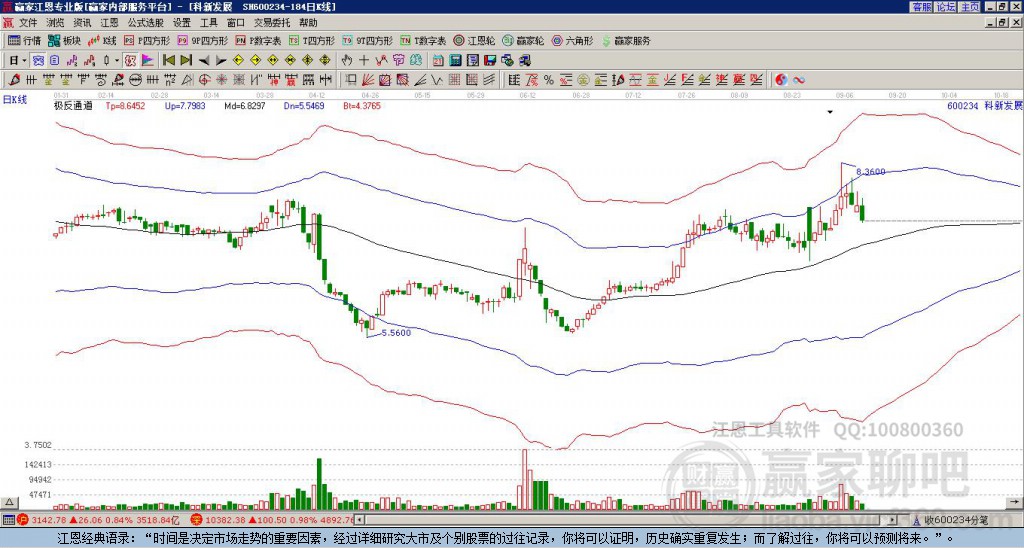This screenshot has height=548, width=1024.
Task: Click the yin-yang symbol icon
Action: [x=781, y=80]
